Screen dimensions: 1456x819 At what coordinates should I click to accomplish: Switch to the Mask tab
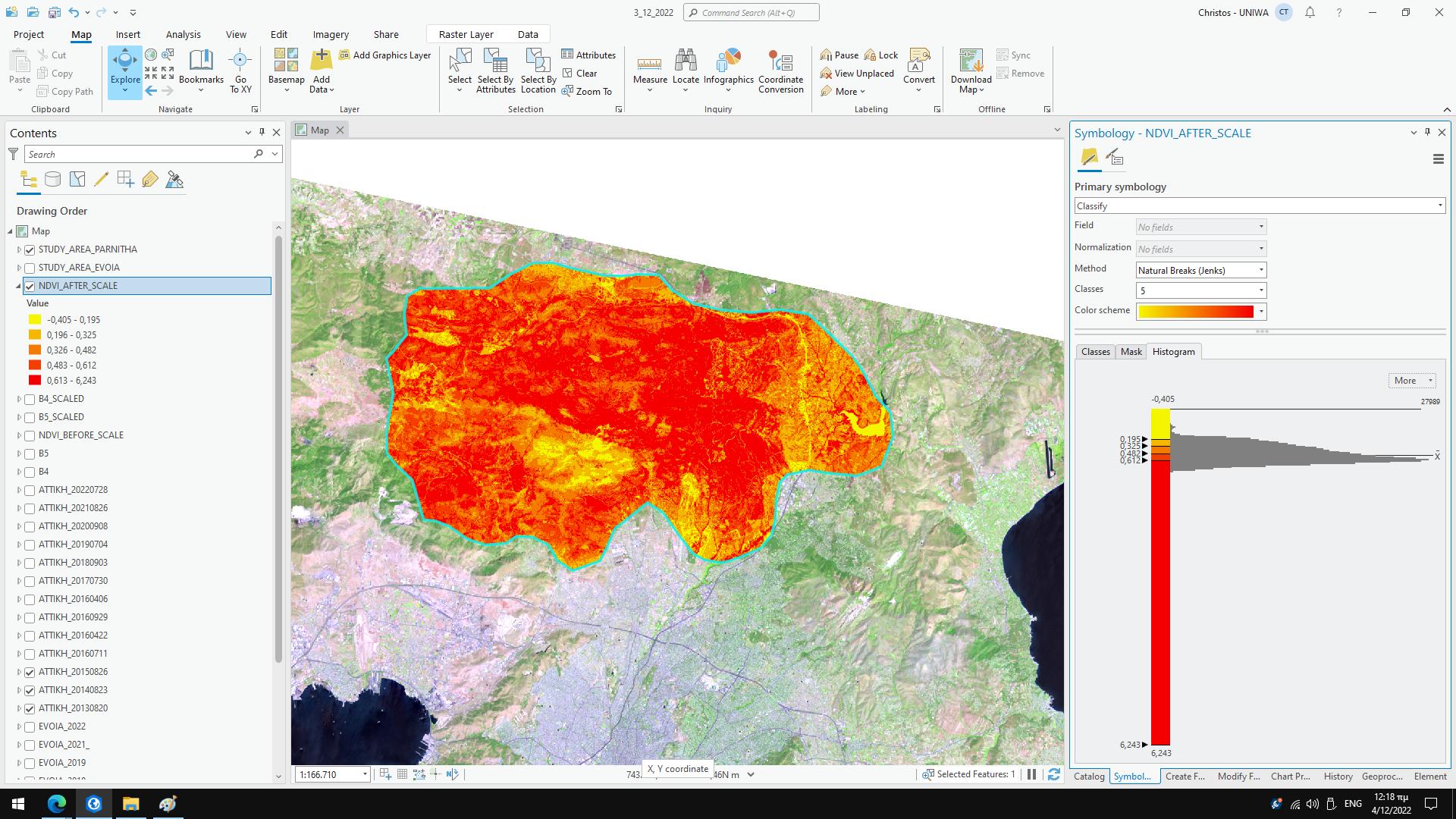coord(1131,351)
